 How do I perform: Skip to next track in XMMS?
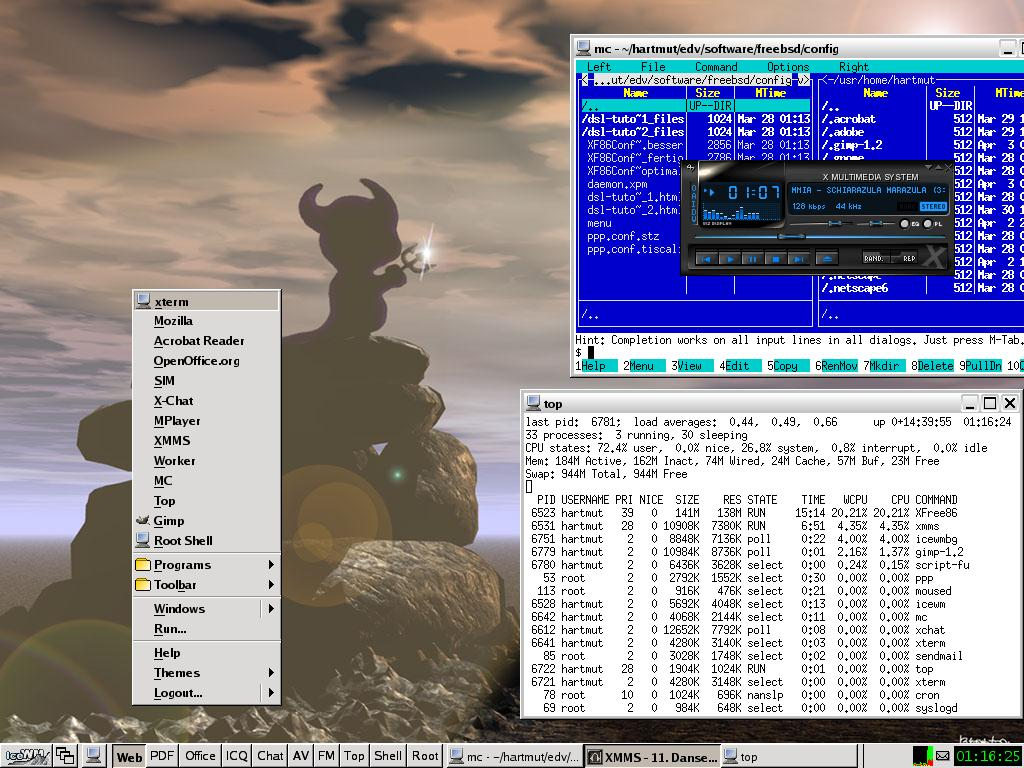[797, 259]
